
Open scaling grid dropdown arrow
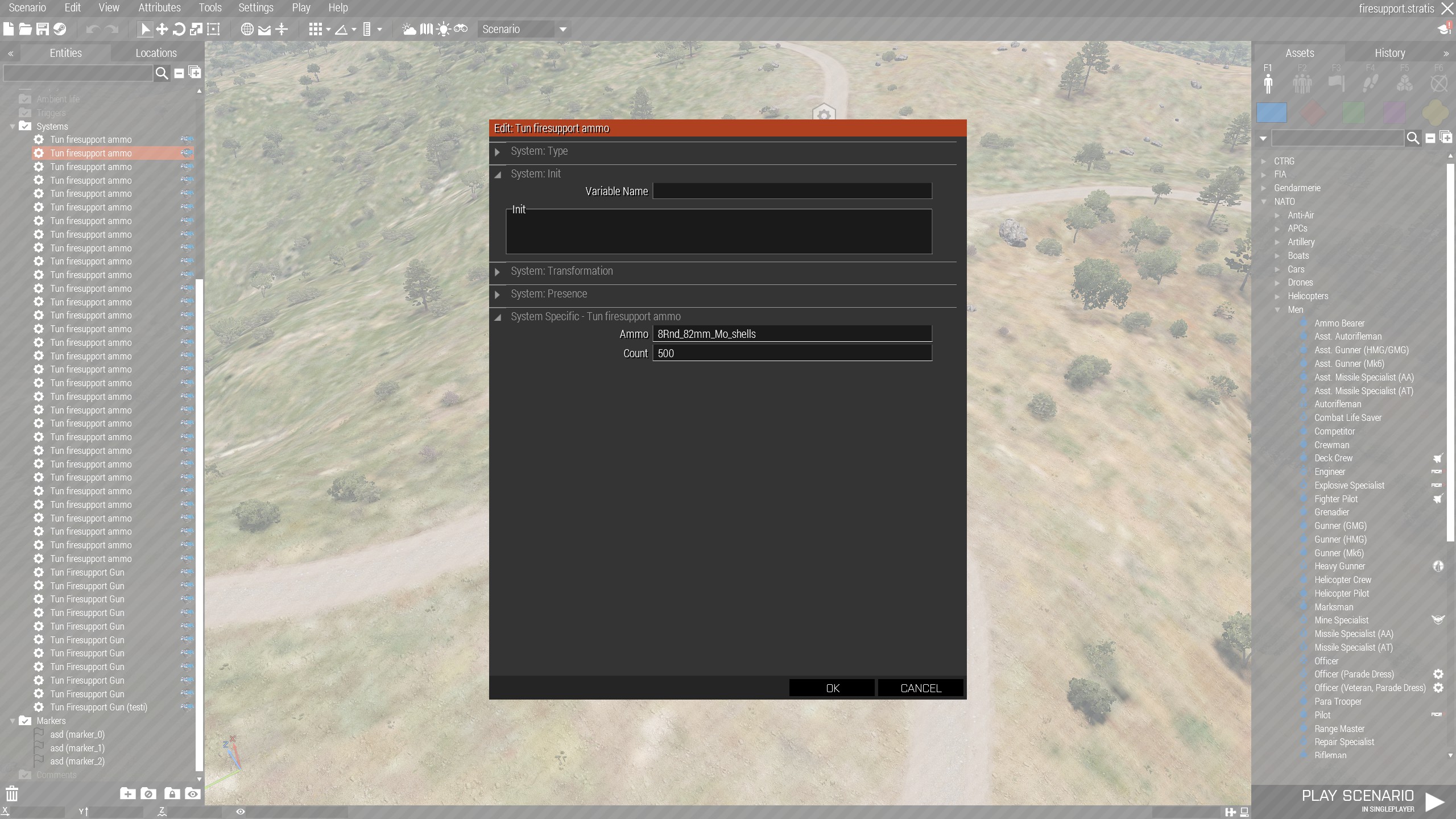[x=379, y=30]
